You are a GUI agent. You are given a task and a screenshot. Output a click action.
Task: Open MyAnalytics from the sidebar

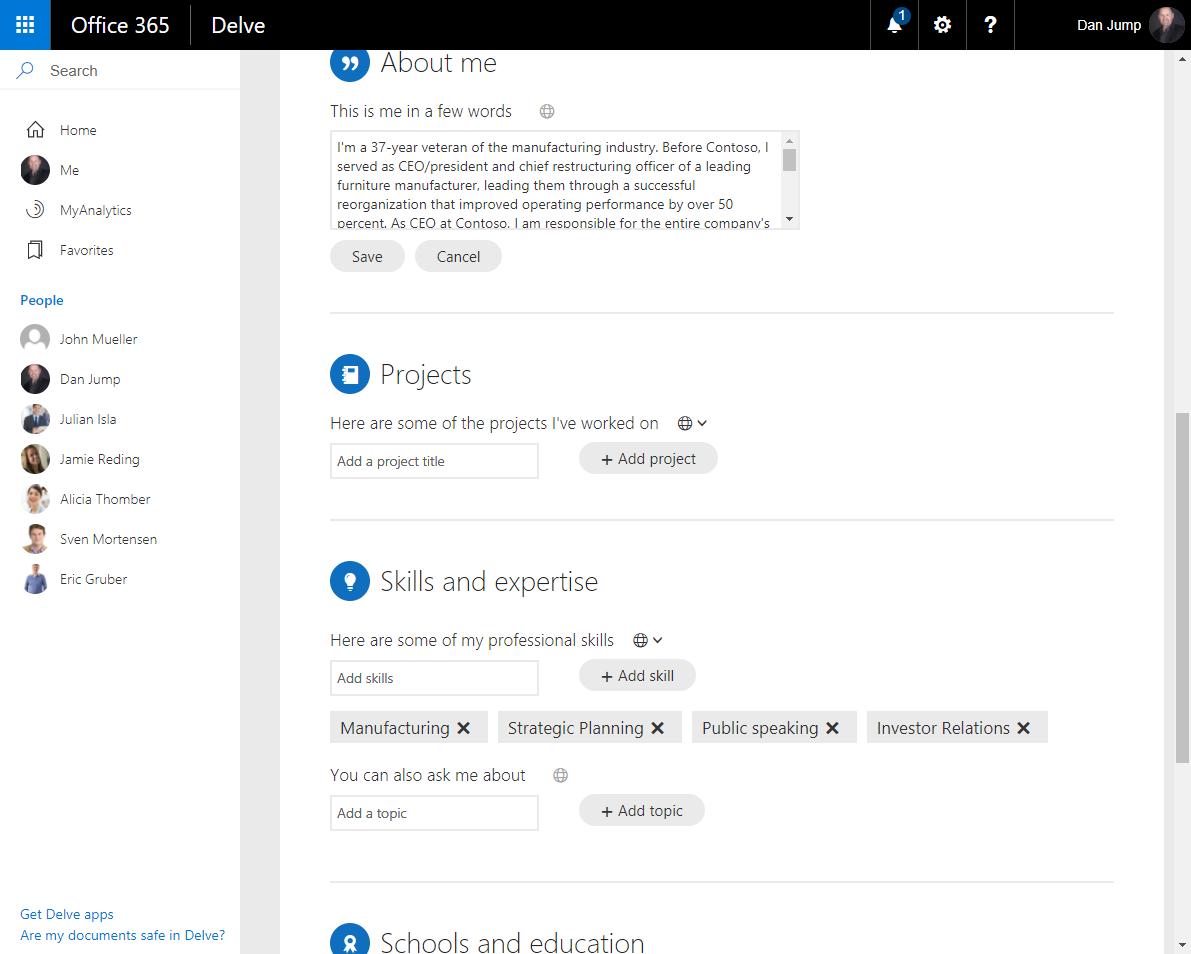point(95,210)
